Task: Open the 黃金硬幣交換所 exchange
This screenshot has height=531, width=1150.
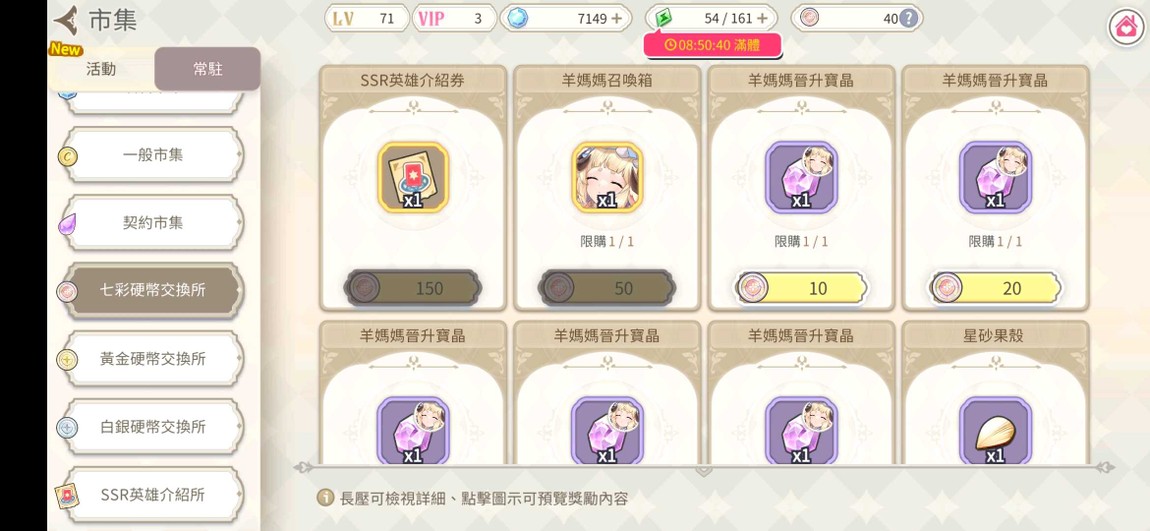Action: (x=153, y=359)
